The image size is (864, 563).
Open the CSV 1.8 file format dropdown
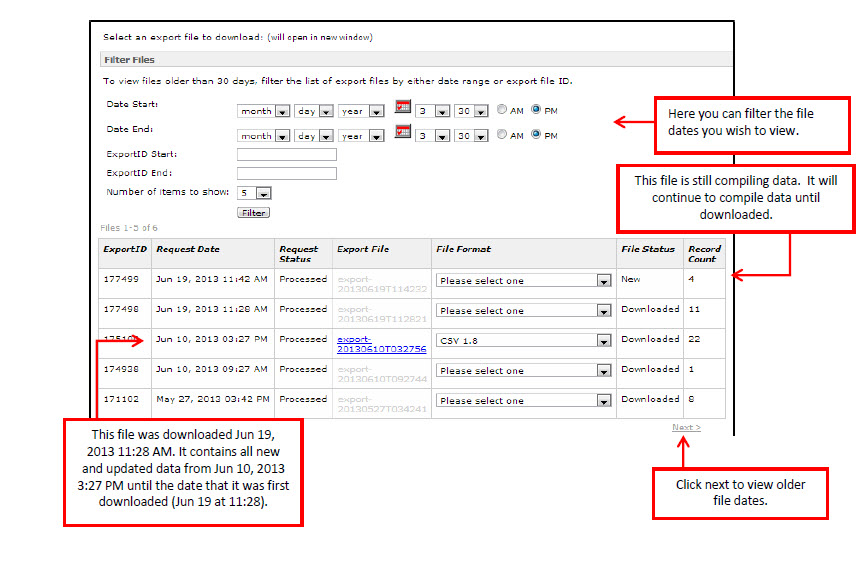(523, 340)
